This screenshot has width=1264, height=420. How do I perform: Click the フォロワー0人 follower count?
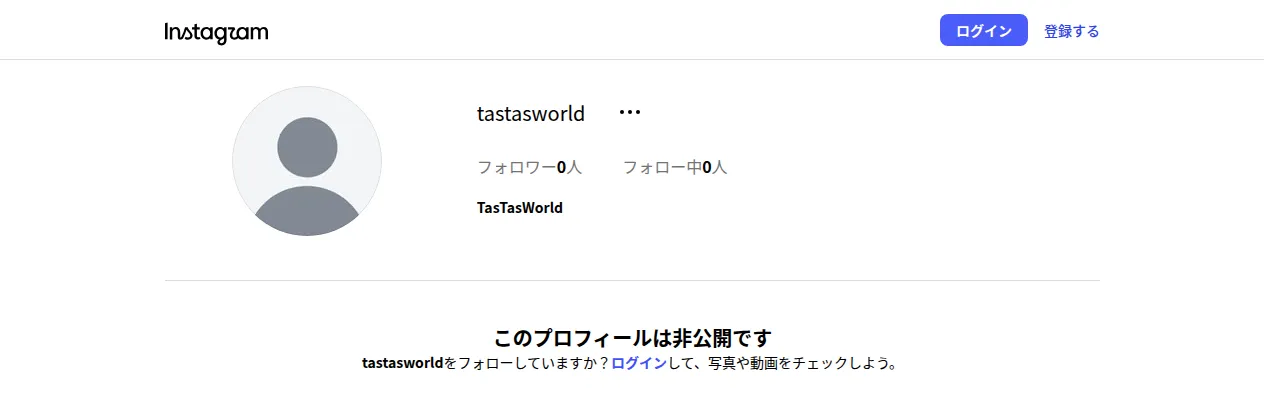coord(529,167)
